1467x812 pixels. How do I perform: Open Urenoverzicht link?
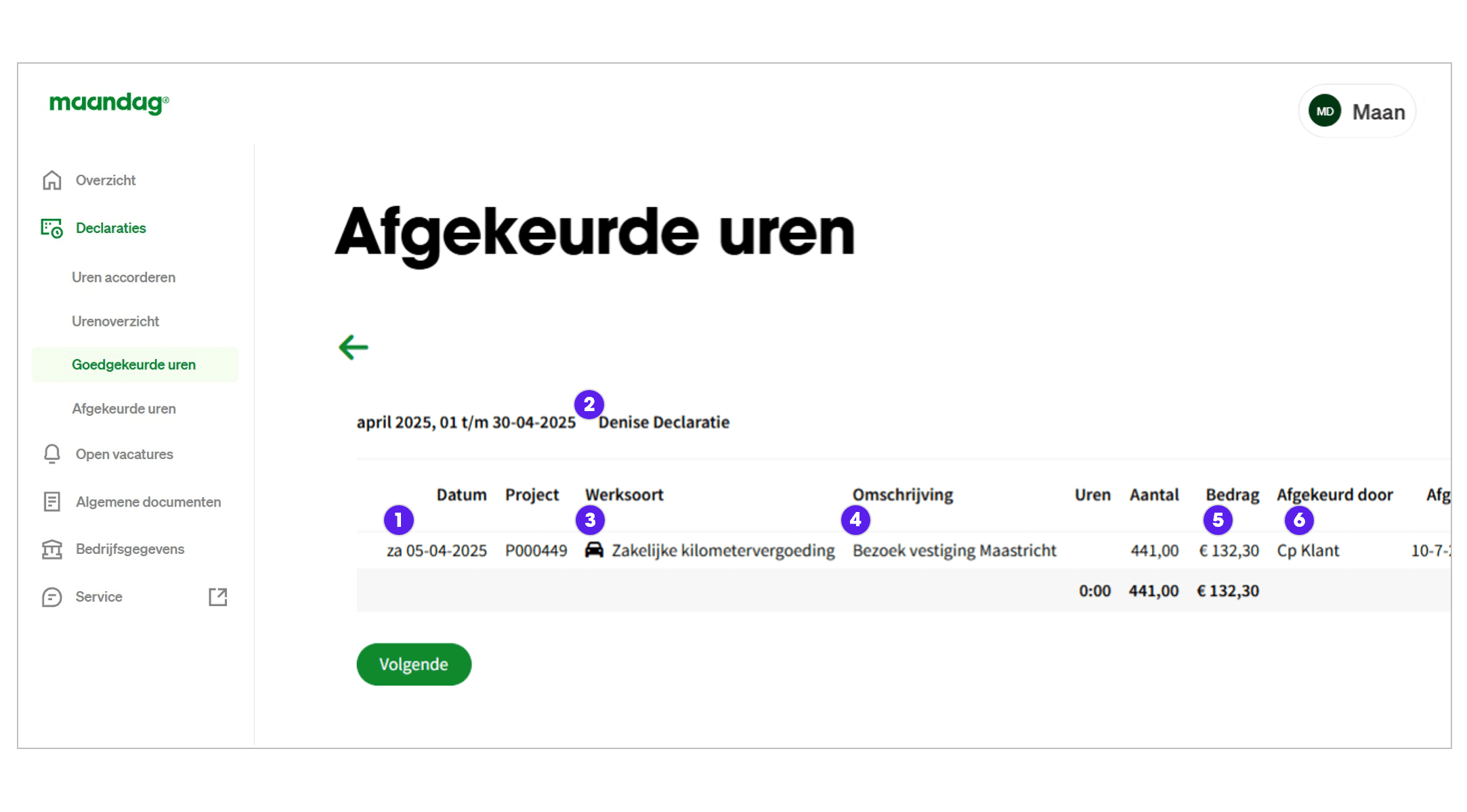[115, 320]
